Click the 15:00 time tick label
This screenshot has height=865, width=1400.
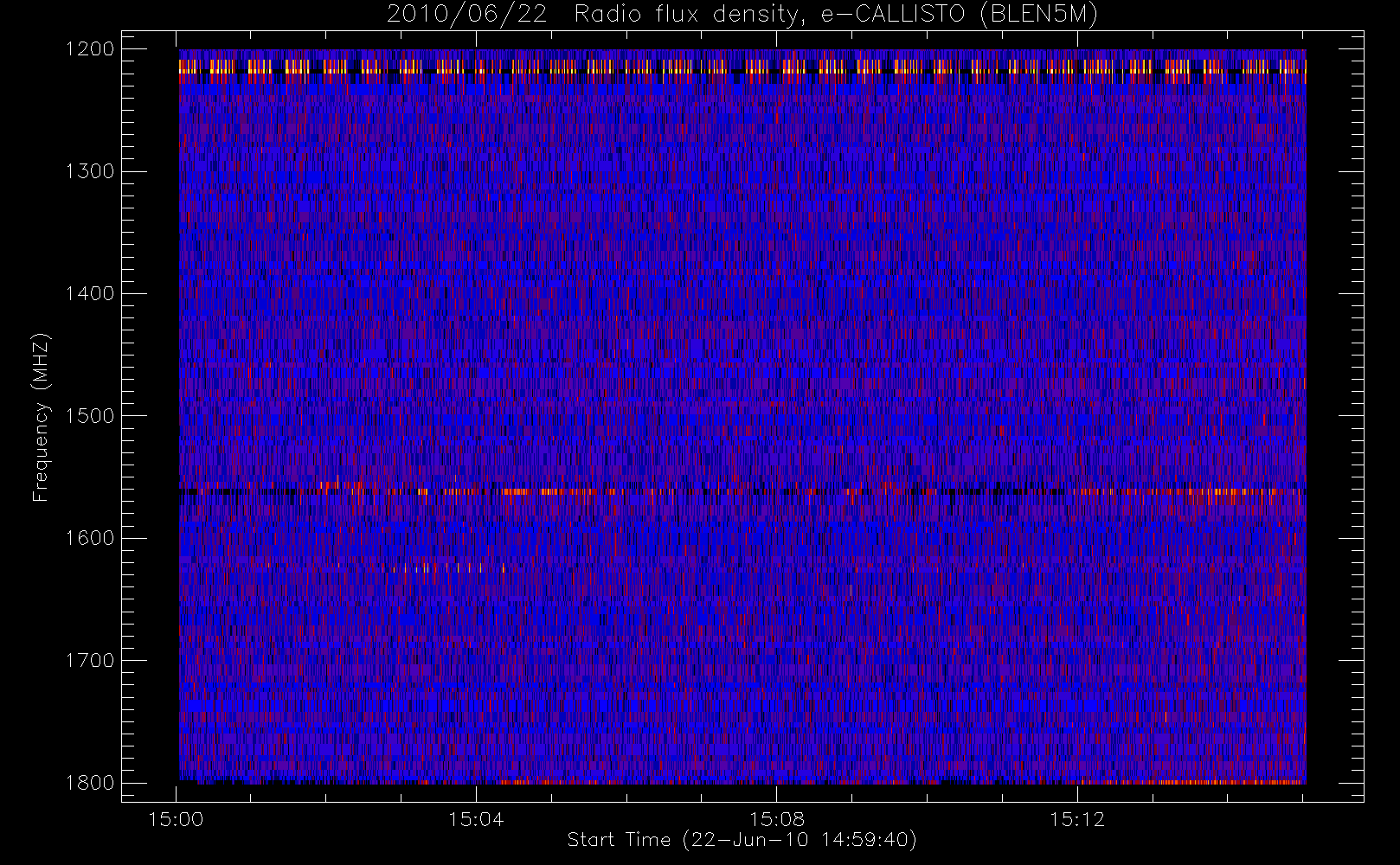coord(177,819)
